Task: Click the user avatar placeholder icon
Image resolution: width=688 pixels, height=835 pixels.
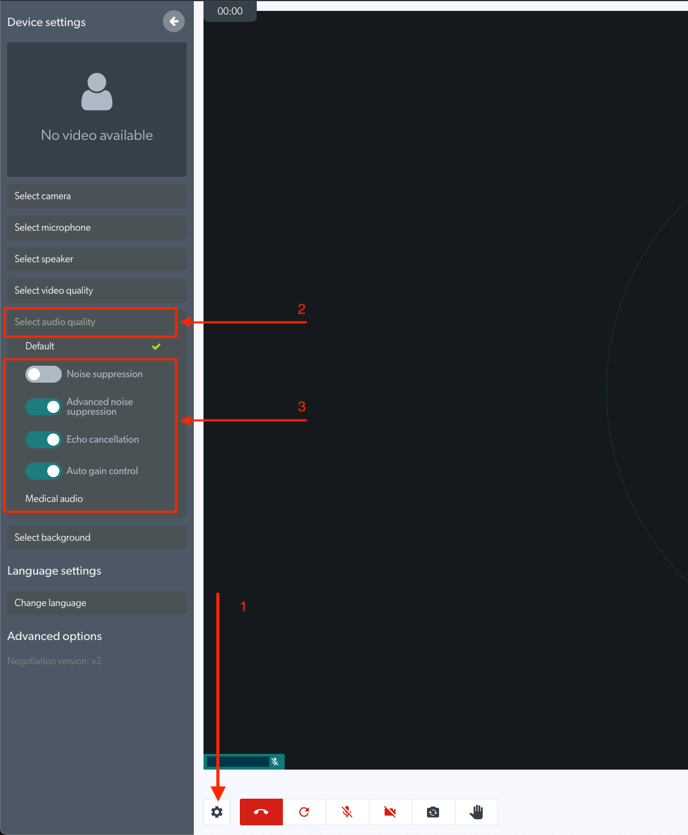Action: pos(97,92)
